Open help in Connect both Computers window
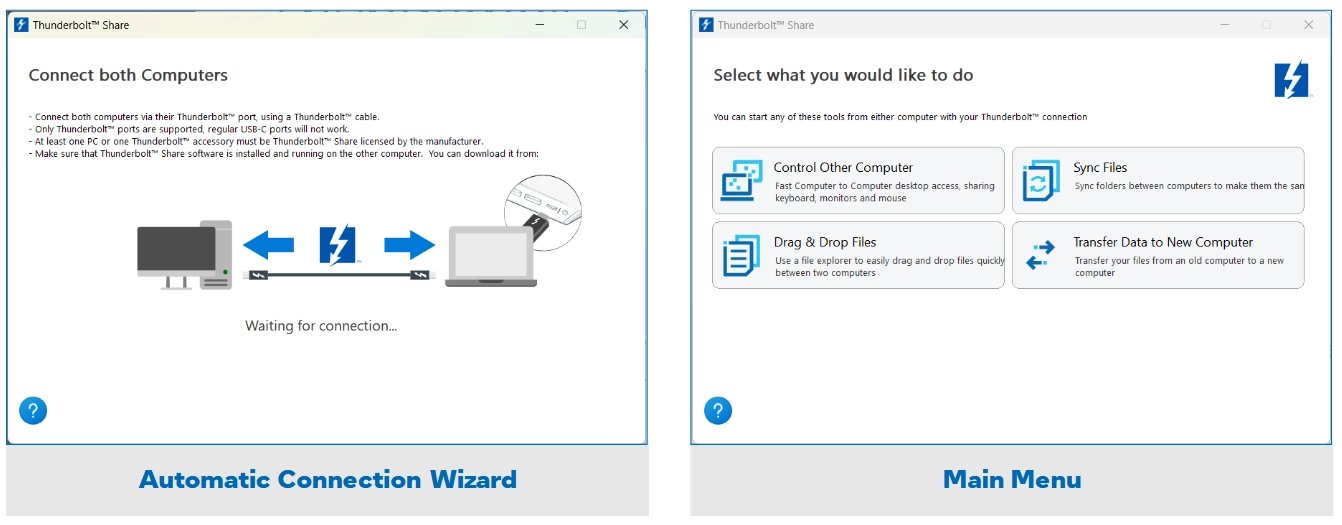1342x525 pixels. 33,410
